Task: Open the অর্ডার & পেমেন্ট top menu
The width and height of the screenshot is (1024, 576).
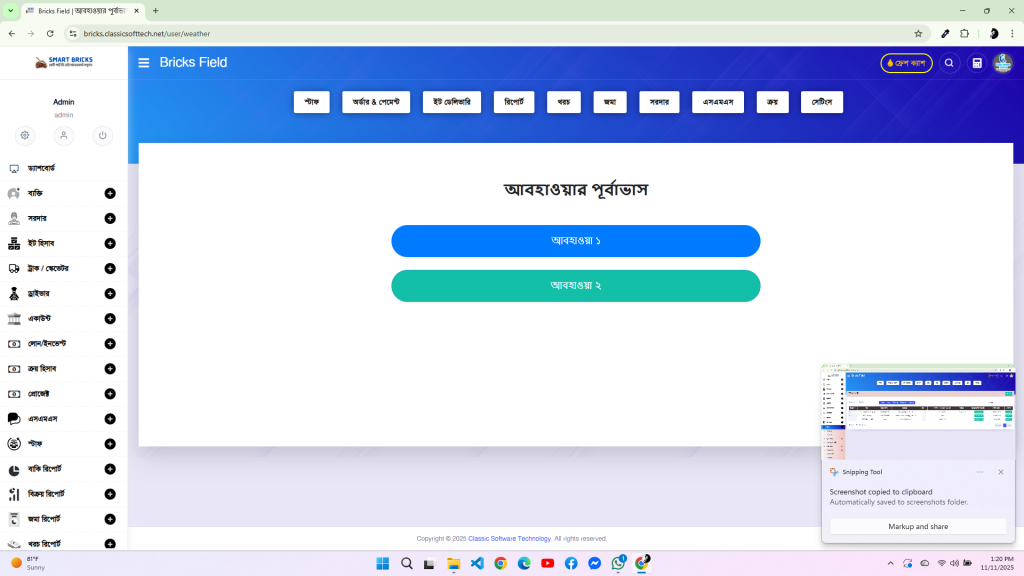Action: [x=376, y=102]
